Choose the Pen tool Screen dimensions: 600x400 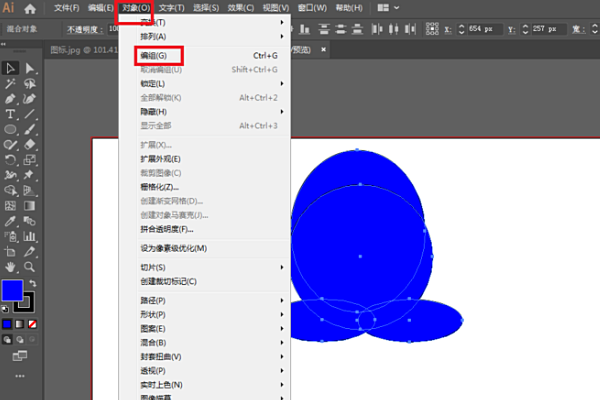point(10,99)
